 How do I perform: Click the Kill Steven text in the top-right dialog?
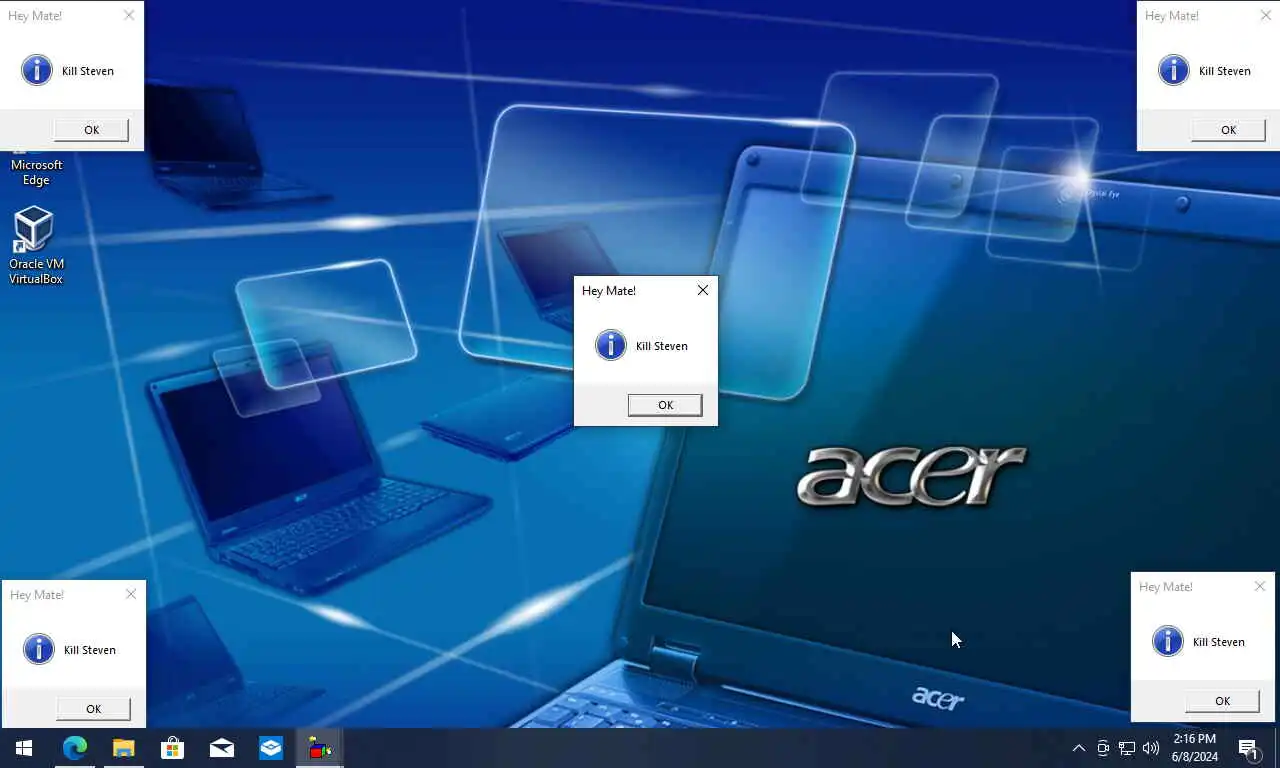tap(1225, 71)
